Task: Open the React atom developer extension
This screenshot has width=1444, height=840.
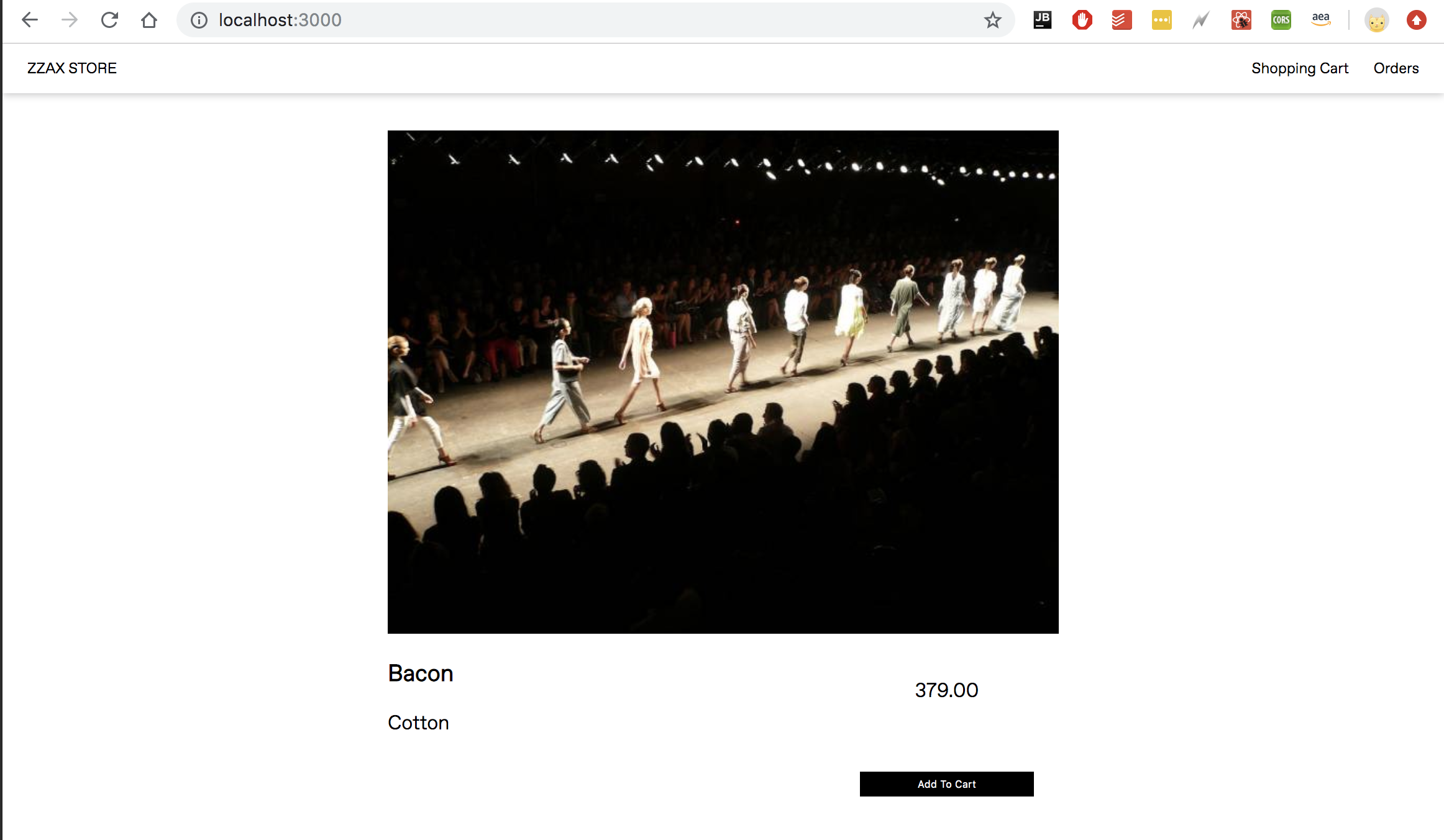Action: (1241, 20)
